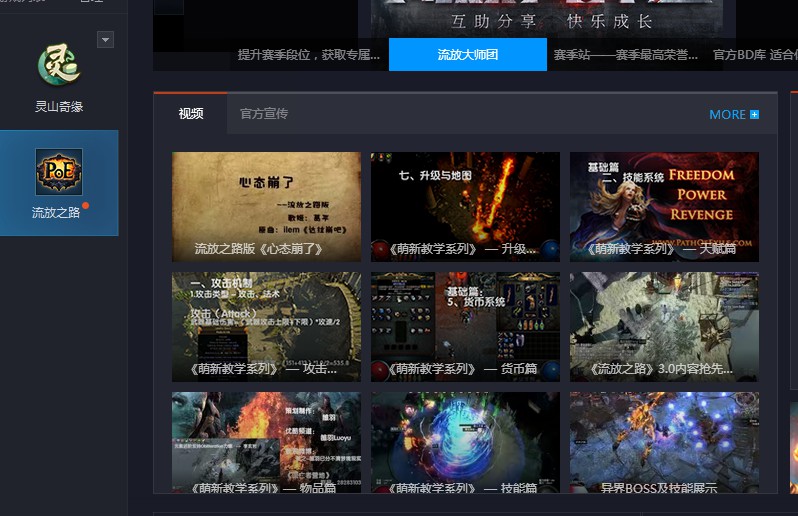Play the 攻击机制 tutorial video
This screenshot has height=516, width=798.
pyautogui.click(x=267, y=327)
